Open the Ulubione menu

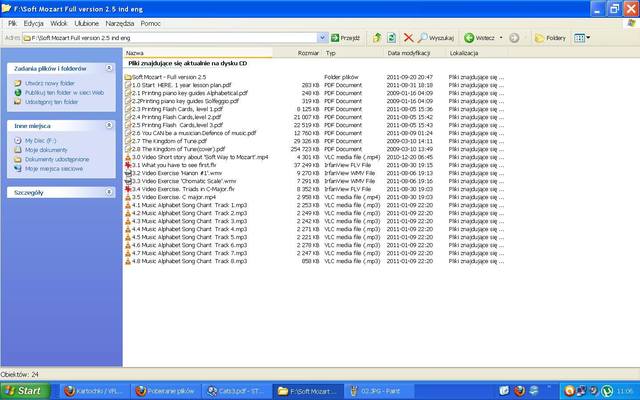(87, 24)
